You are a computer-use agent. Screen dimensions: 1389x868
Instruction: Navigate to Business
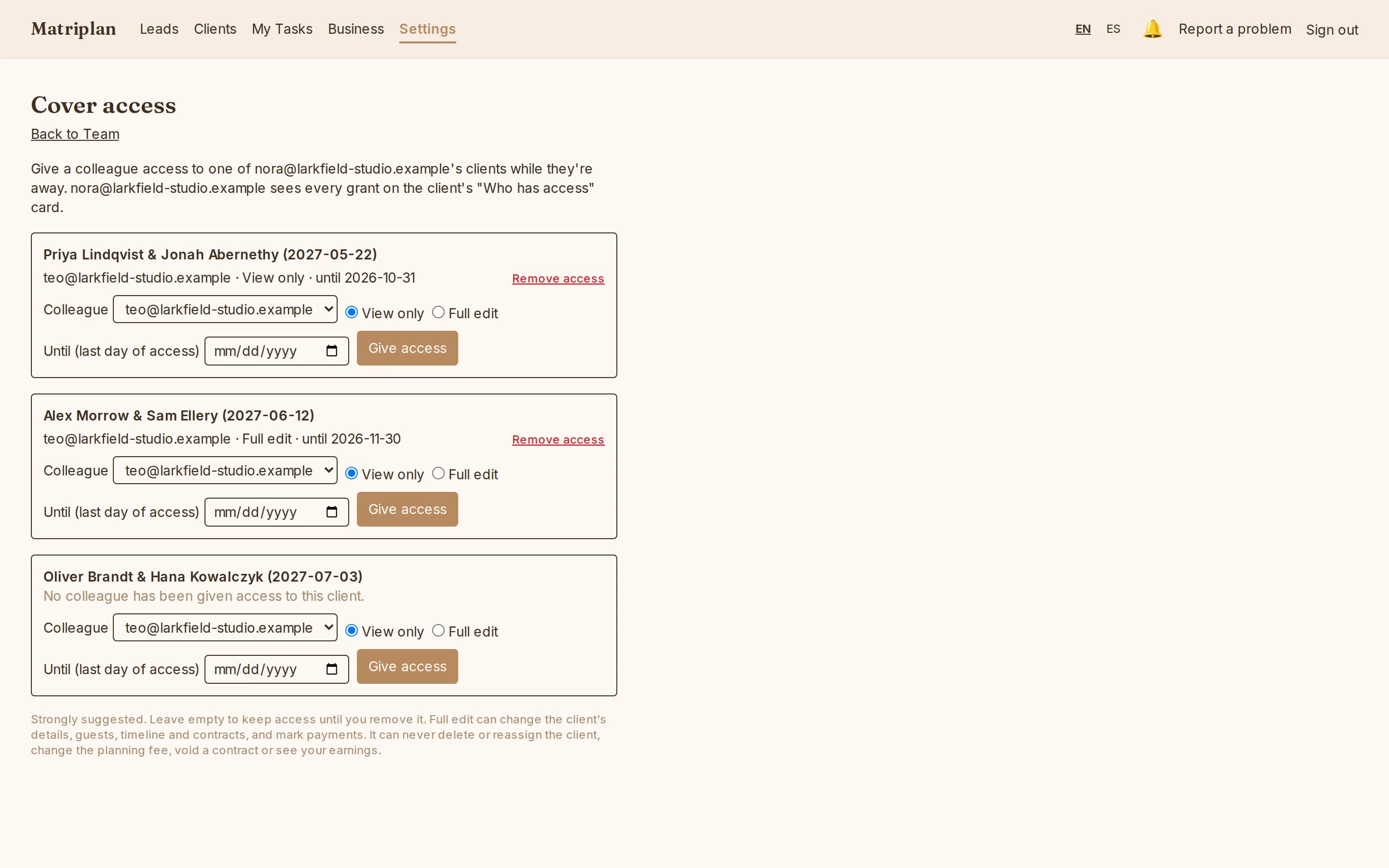[356, 29]
